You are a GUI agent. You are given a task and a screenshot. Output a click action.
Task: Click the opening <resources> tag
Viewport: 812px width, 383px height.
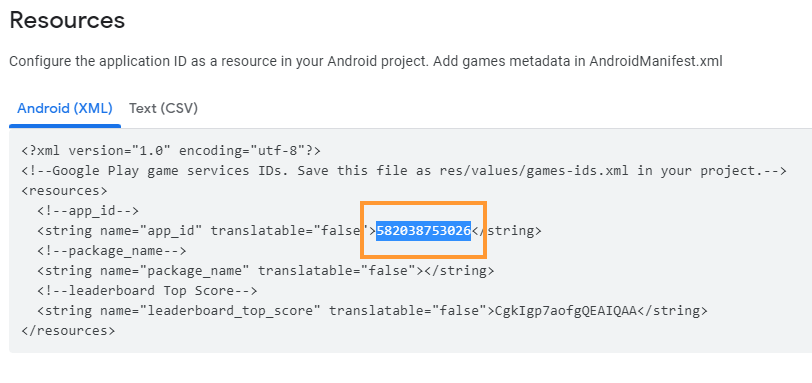[64, 190]
